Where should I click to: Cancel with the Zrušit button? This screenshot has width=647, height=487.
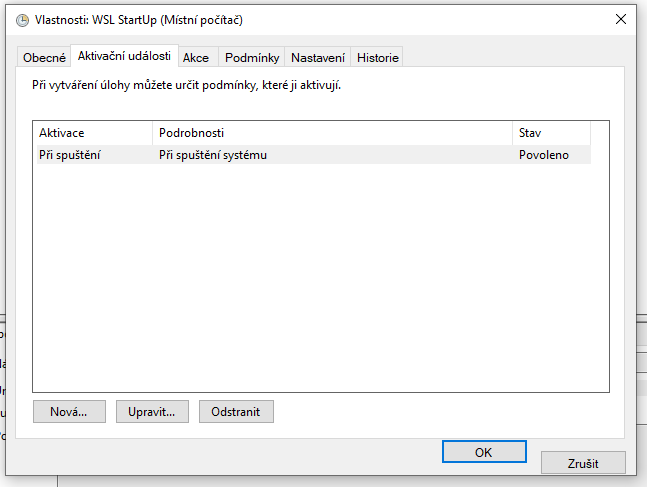point(583,463)
